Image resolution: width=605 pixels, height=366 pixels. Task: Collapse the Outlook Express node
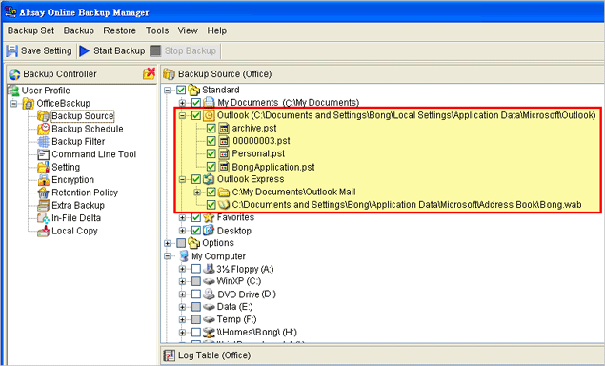tap(183, 179)
